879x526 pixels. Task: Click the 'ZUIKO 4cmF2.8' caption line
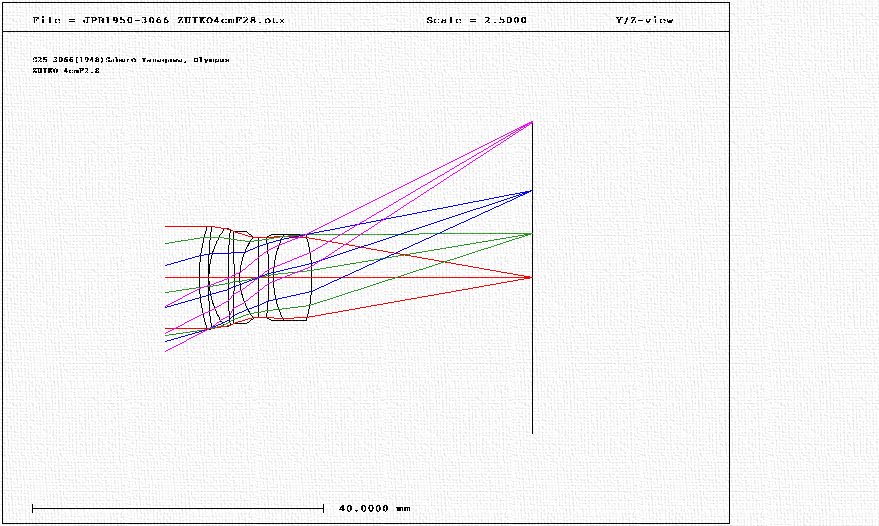(x=66, y=71)
